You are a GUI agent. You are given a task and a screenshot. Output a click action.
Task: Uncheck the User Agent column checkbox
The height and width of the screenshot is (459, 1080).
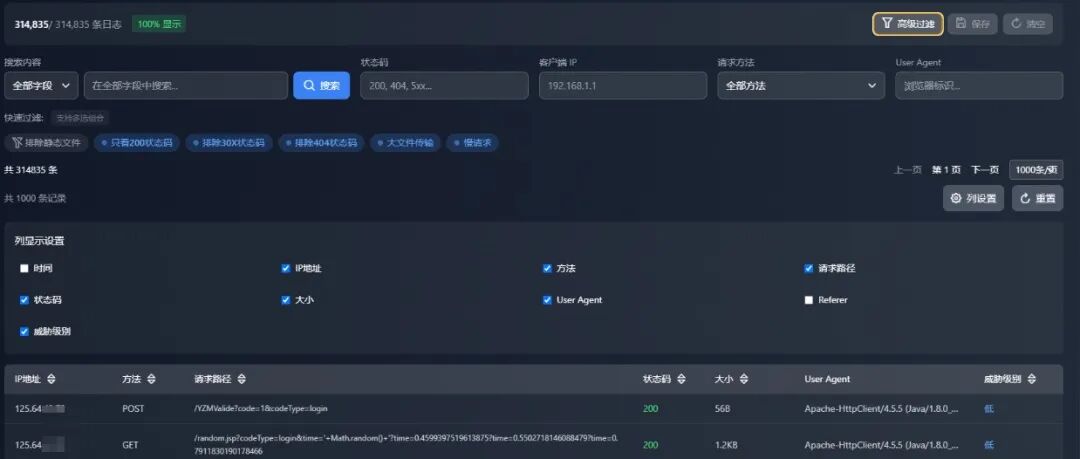tap(547, 300)
